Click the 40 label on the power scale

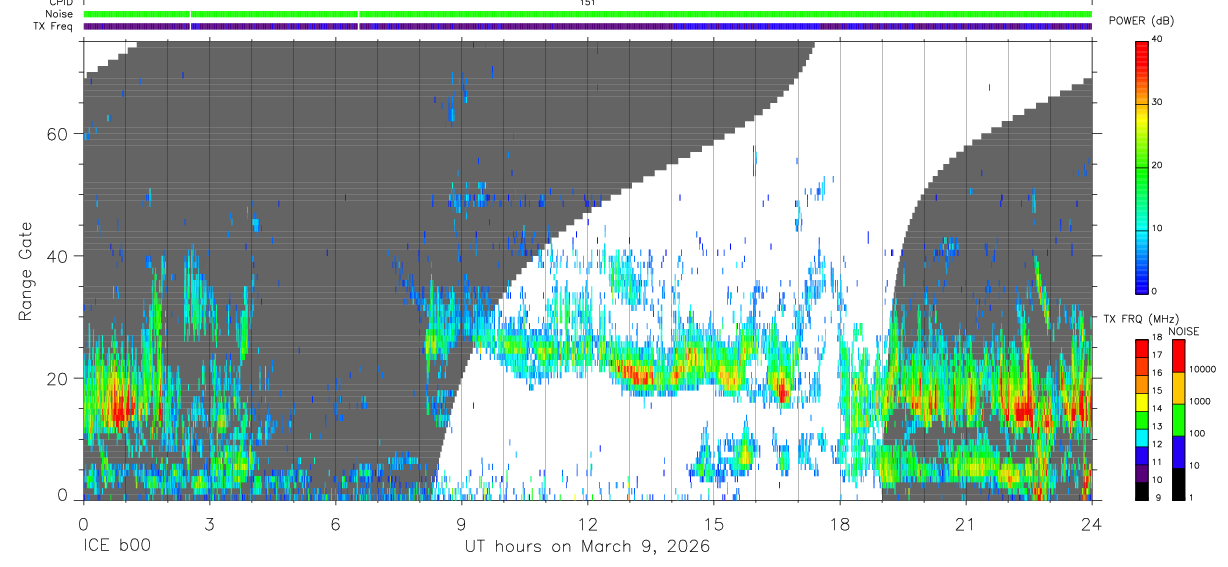click(1158, 39)
